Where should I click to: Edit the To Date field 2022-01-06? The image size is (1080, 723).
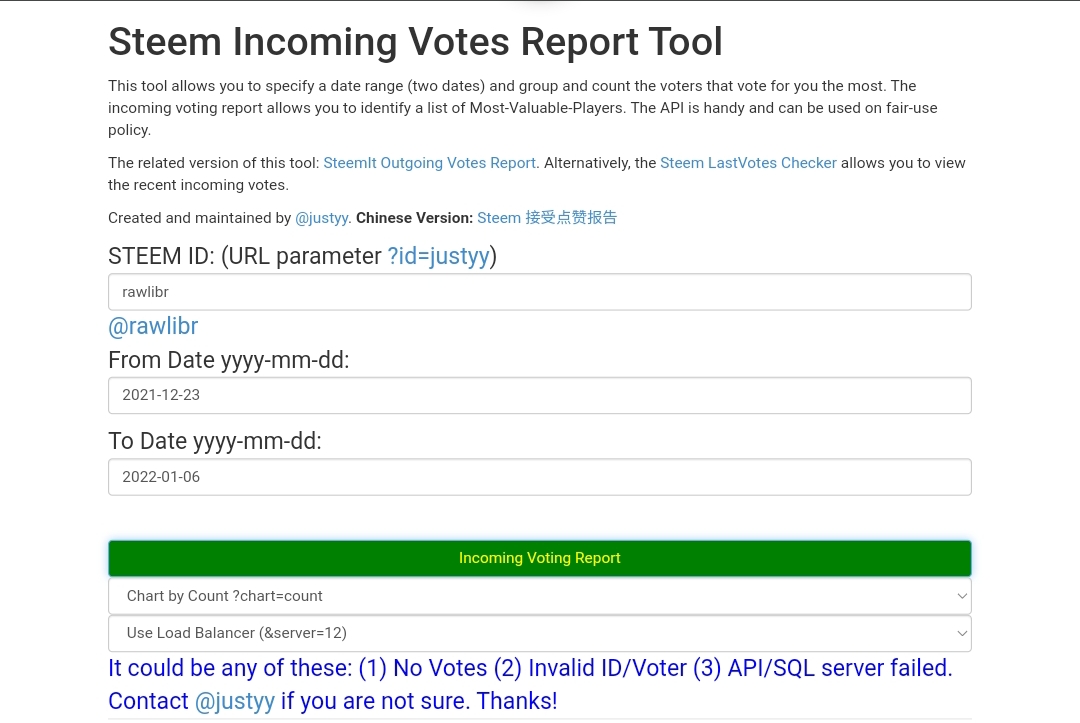coord(540,476)
